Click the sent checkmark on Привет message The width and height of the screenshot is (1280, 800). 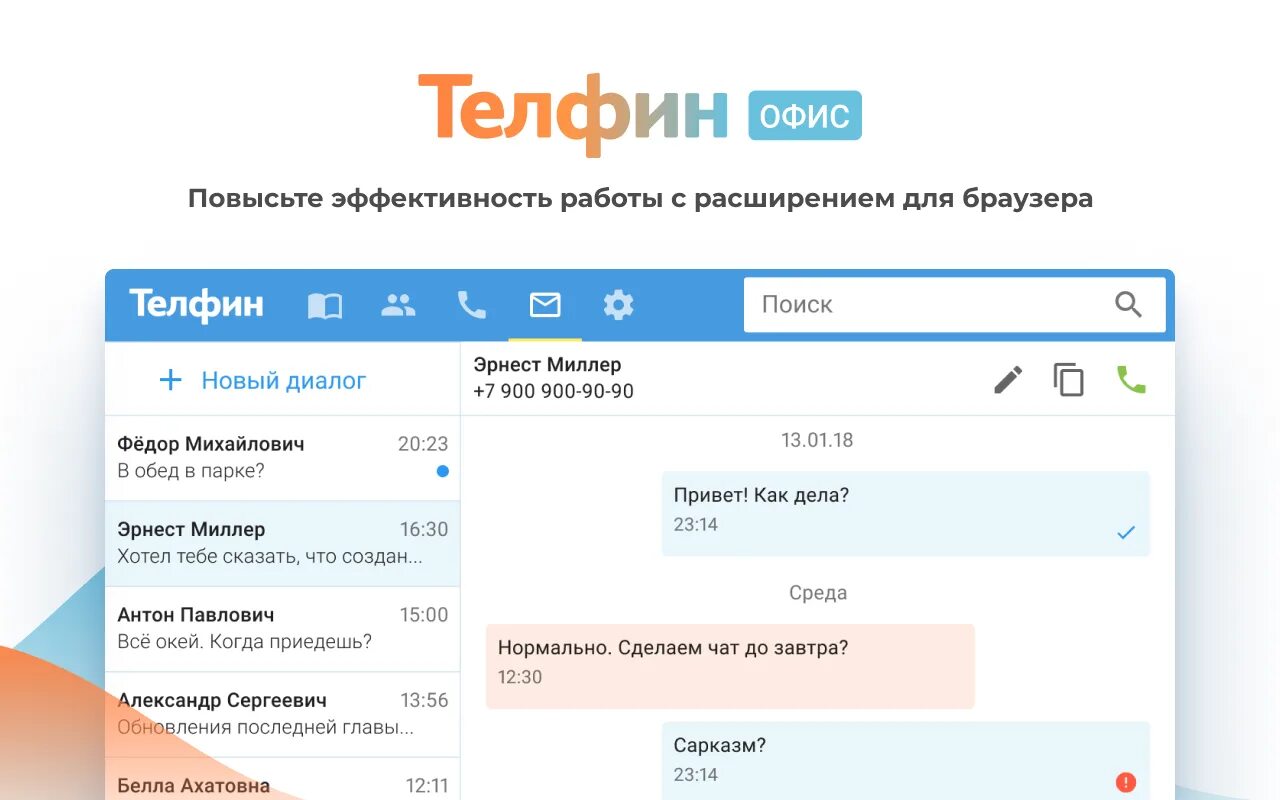coord(1126,533)
